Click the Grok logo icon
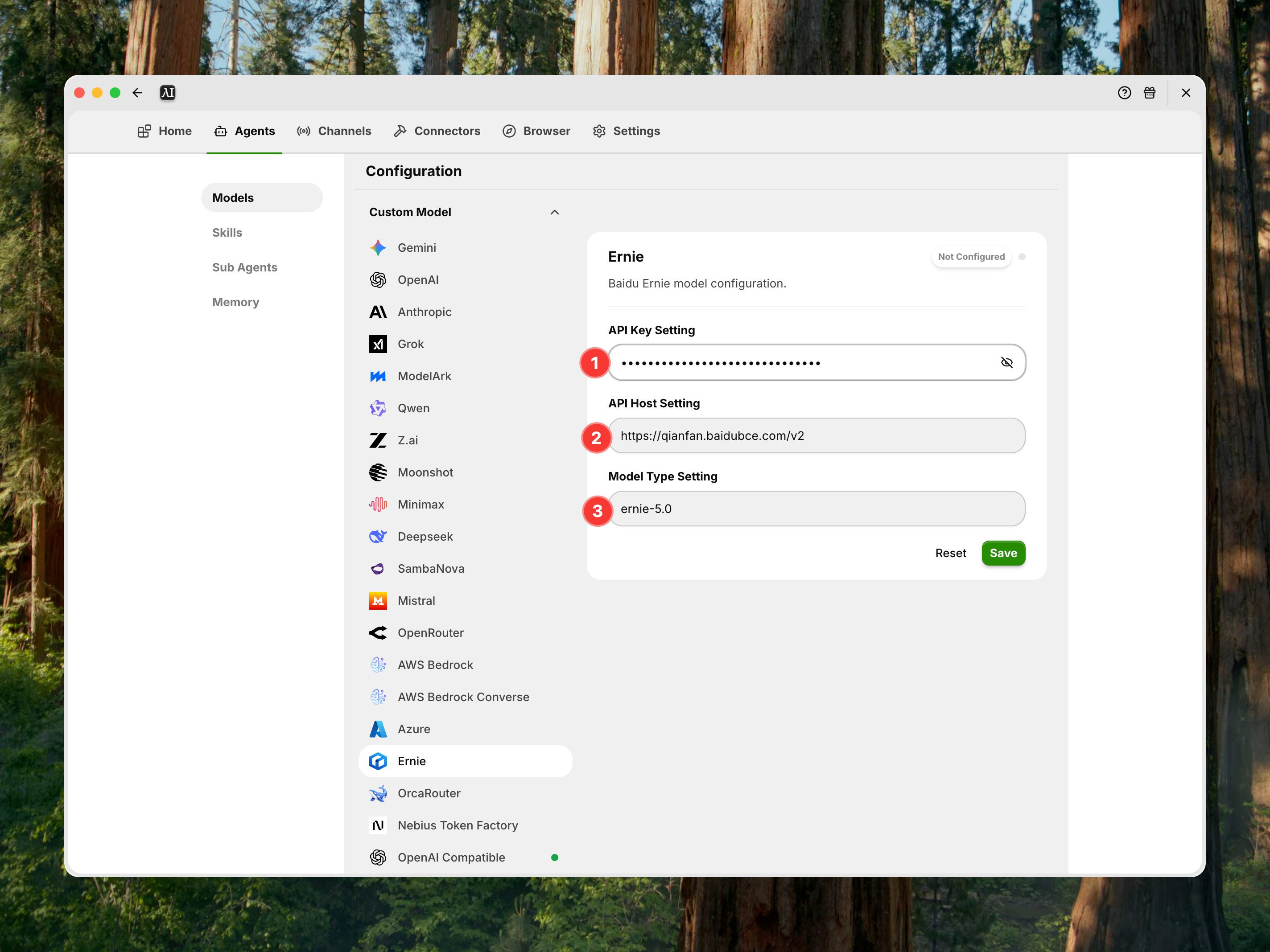Viewport: 1270px width, 952px height. 378,345
